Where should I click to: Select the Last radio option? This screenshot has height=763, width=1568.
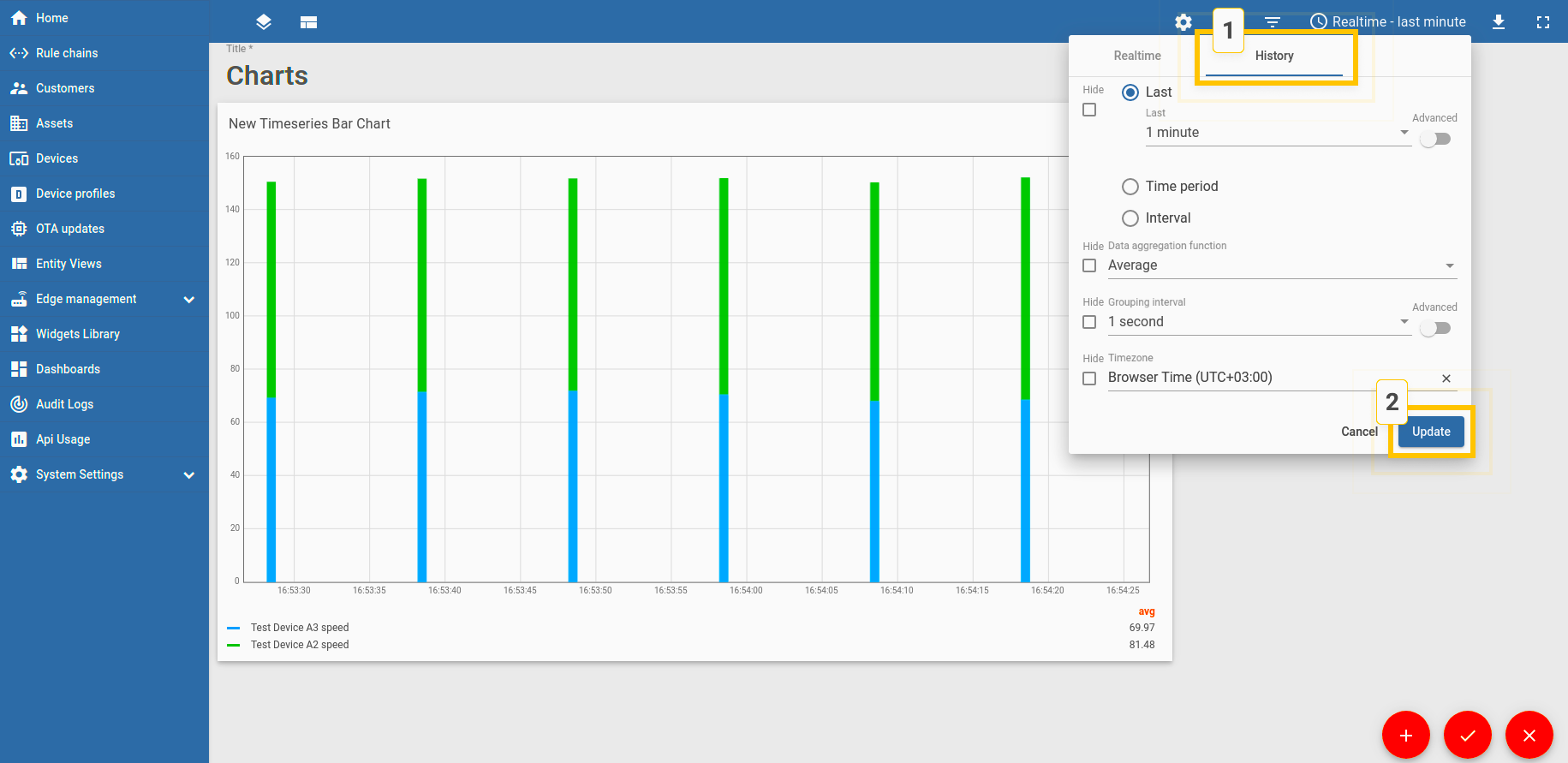tap(1130, 92)
